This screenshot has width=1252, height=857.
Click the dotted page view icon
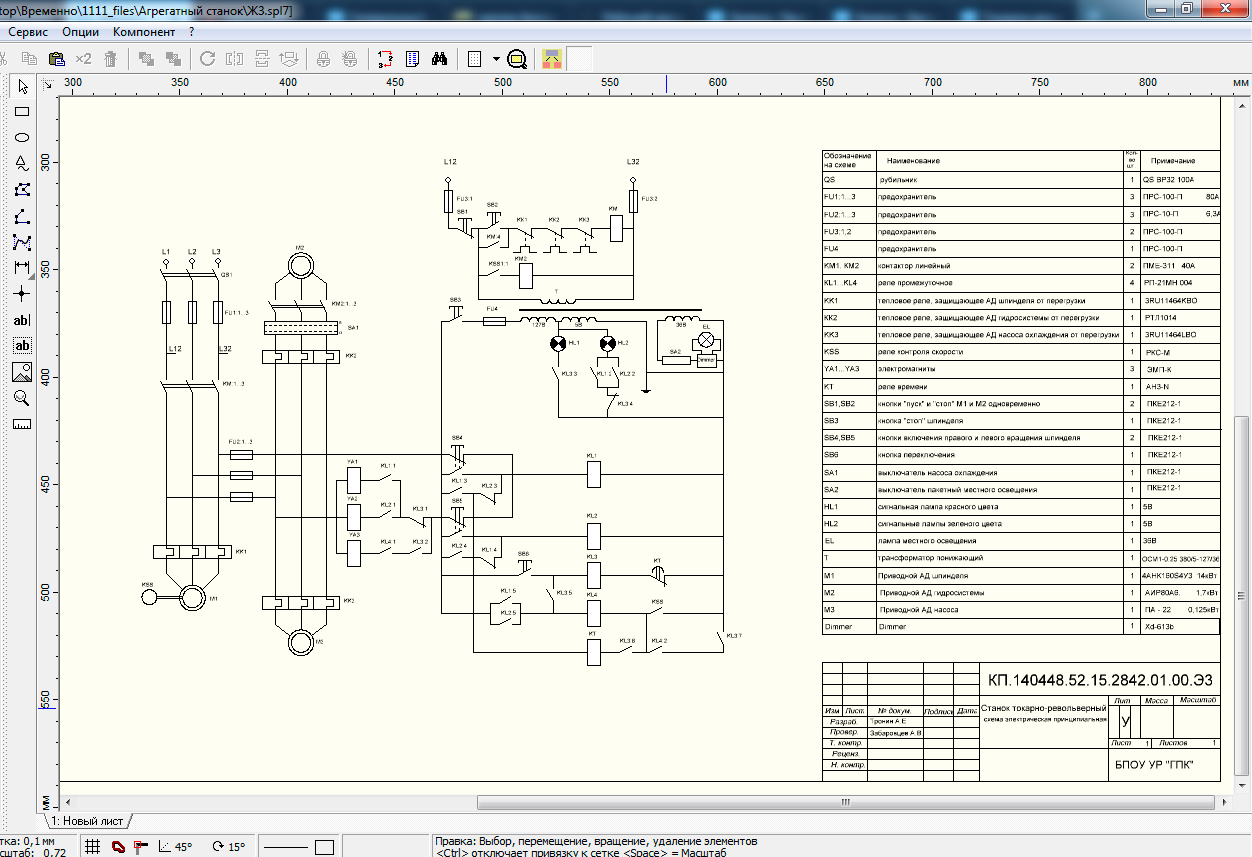[x=475, y=58]
